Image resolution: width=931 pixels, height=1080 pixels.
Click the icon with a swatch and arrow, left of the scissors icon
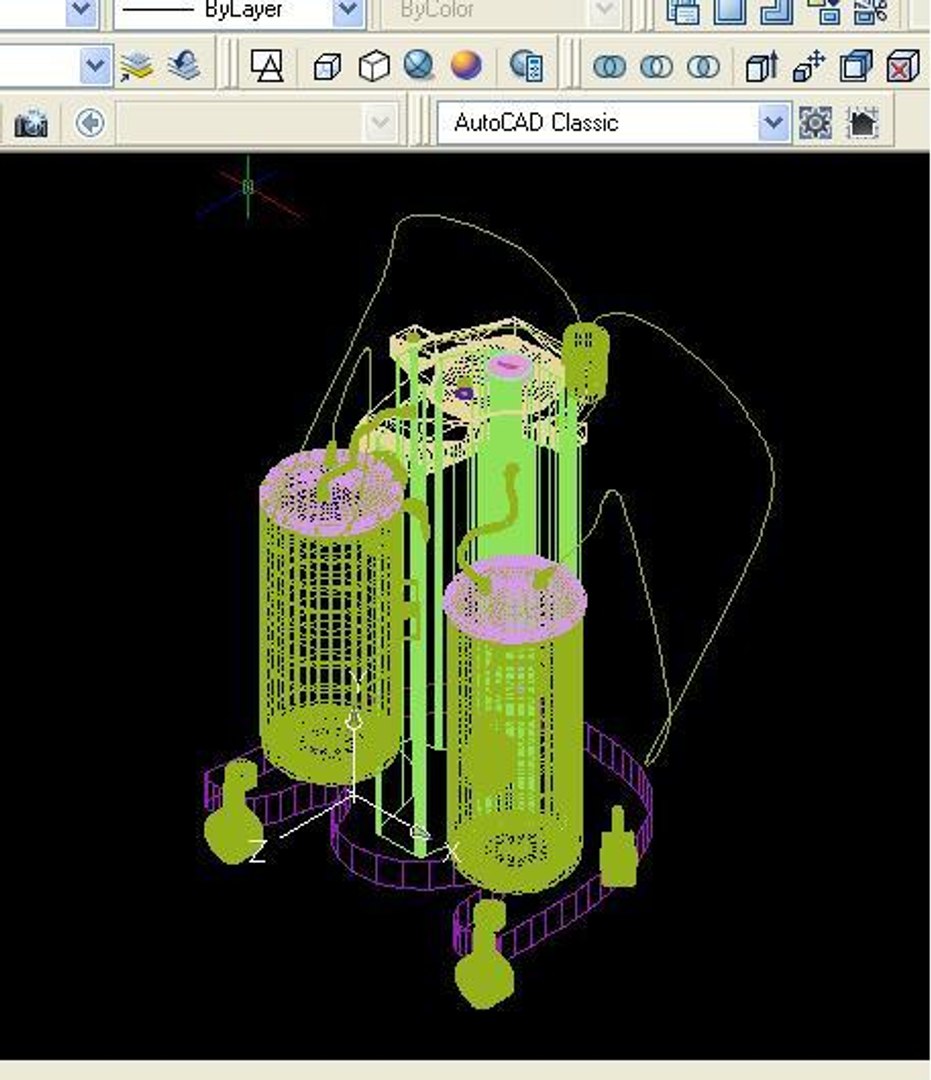point(824,11)
